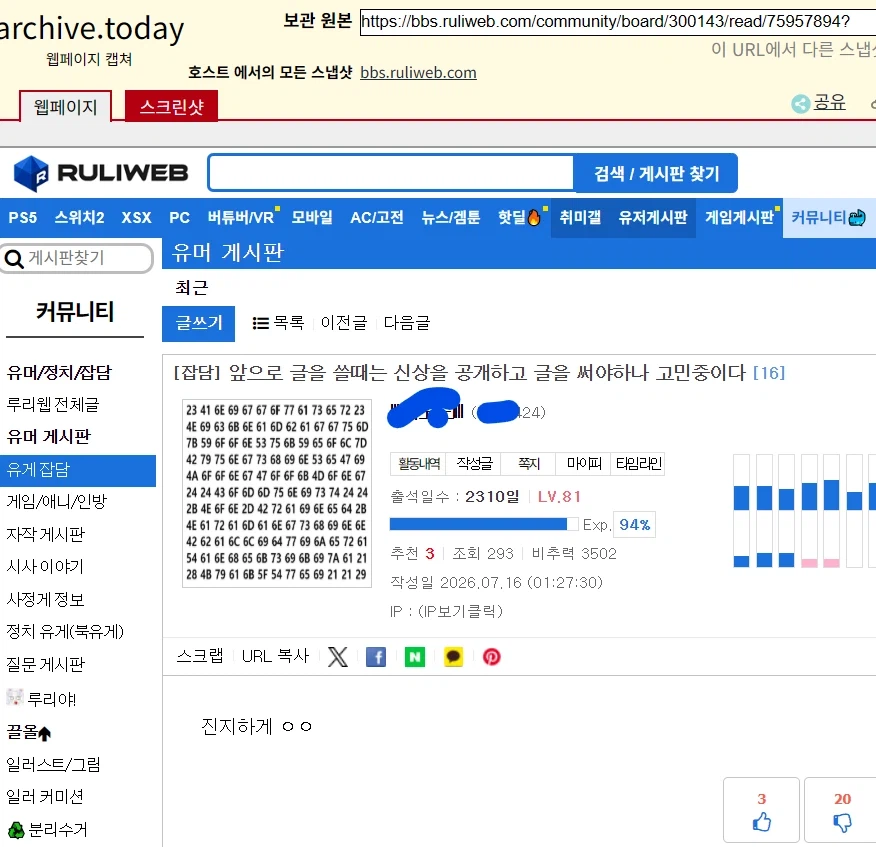The width and height of the screenshot is (876, 847).
Task: Click the archived URL input field
Action: (617, 22)
